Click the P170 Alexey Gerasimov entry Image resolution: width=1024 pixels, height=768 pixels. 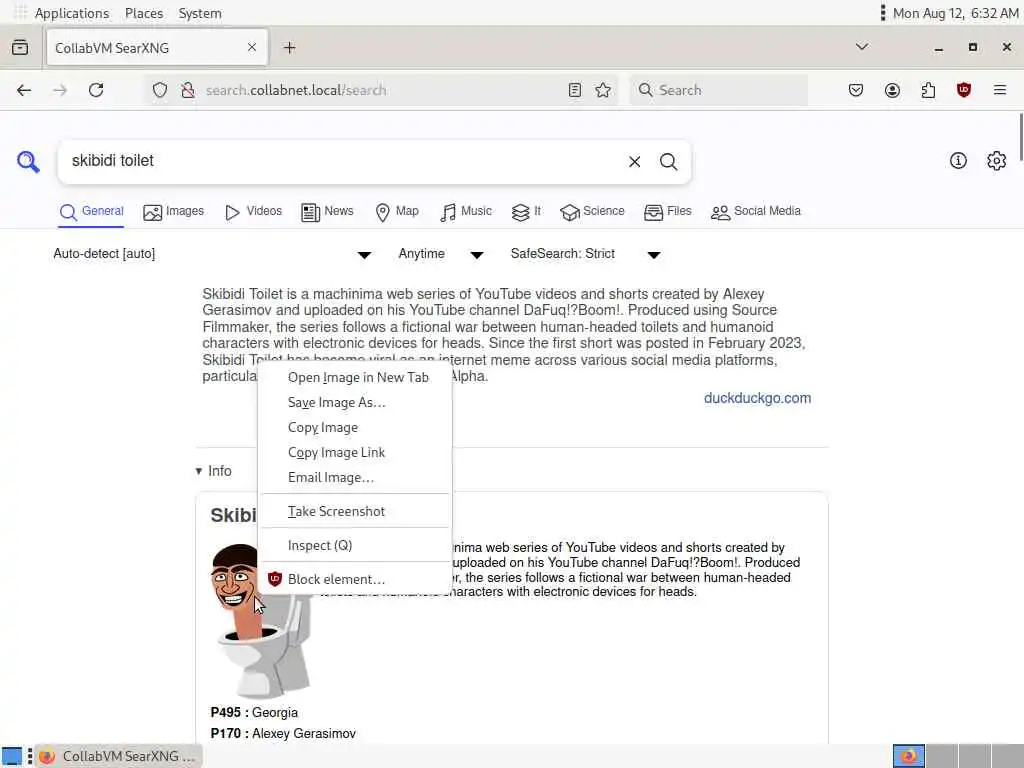click(x=283, y=733)
